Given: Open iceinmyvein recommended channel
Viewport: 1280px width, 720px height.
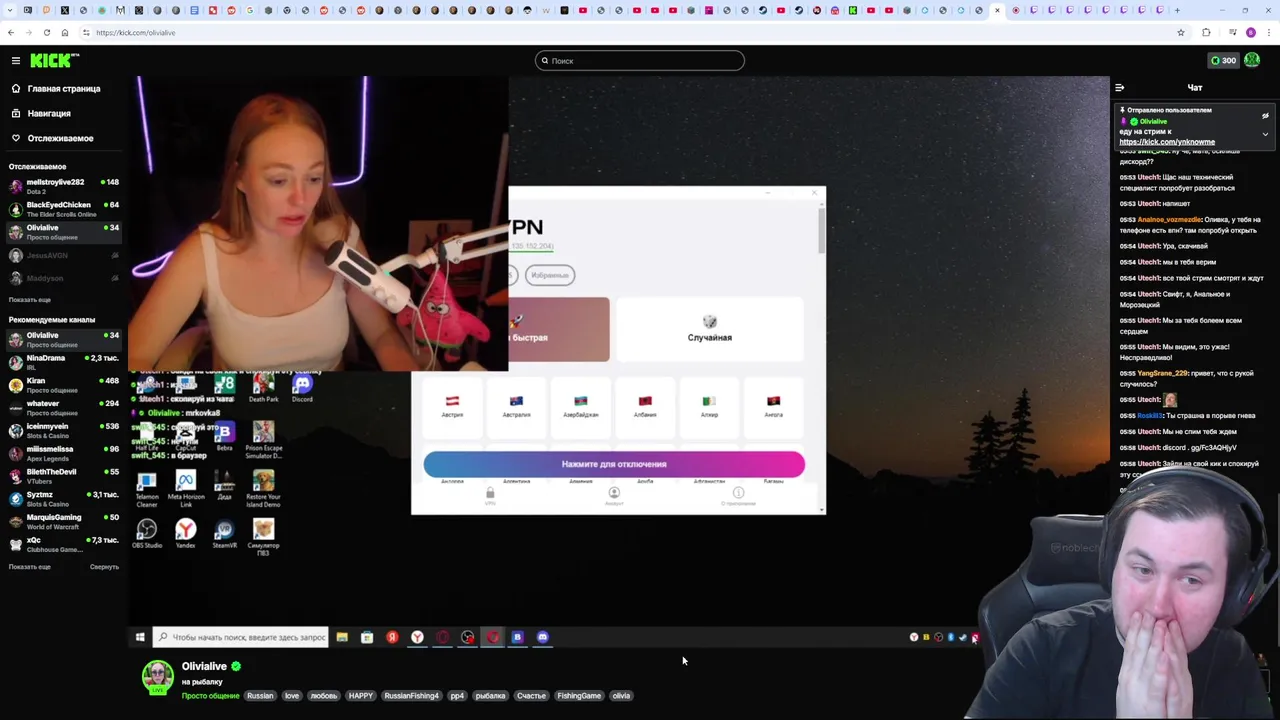Looking at the screenshot, I should [63, 430].
